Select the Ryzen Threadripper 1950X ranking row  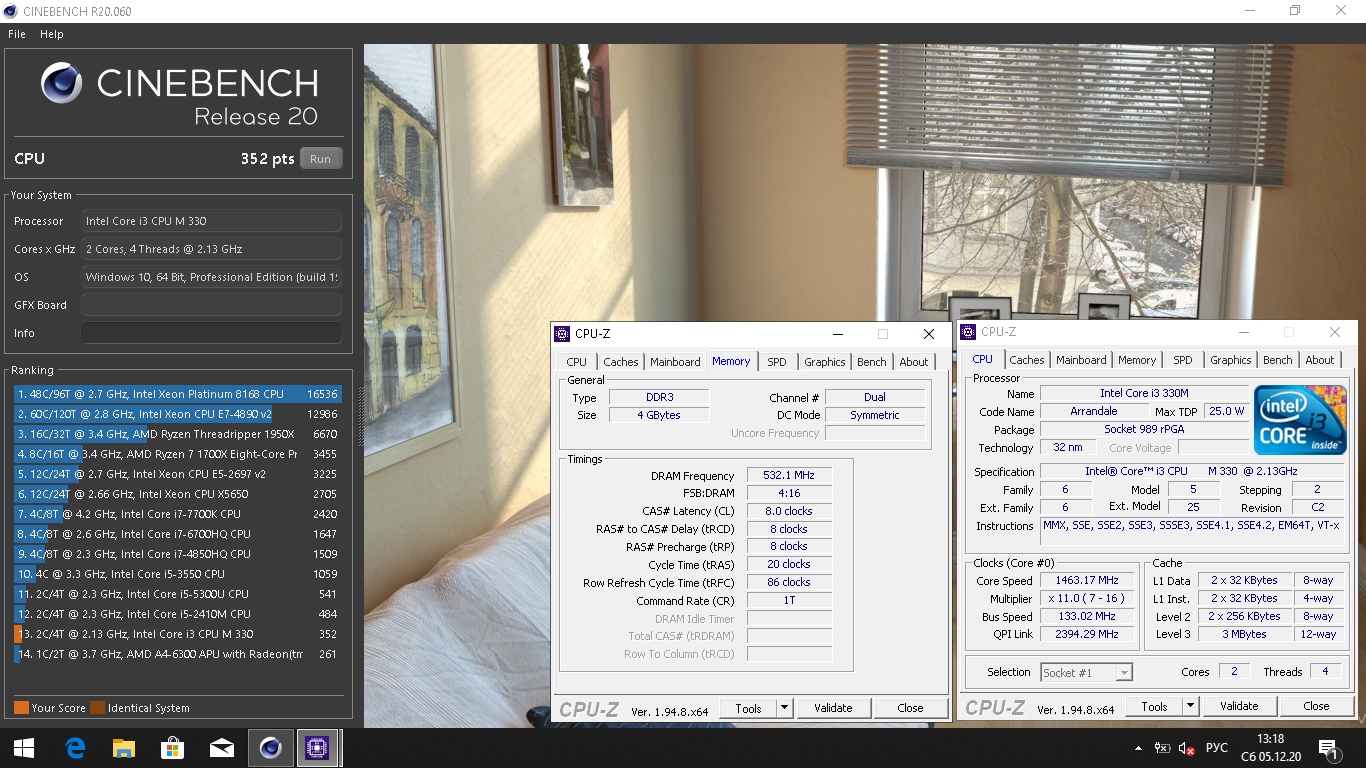click(177, 434)
